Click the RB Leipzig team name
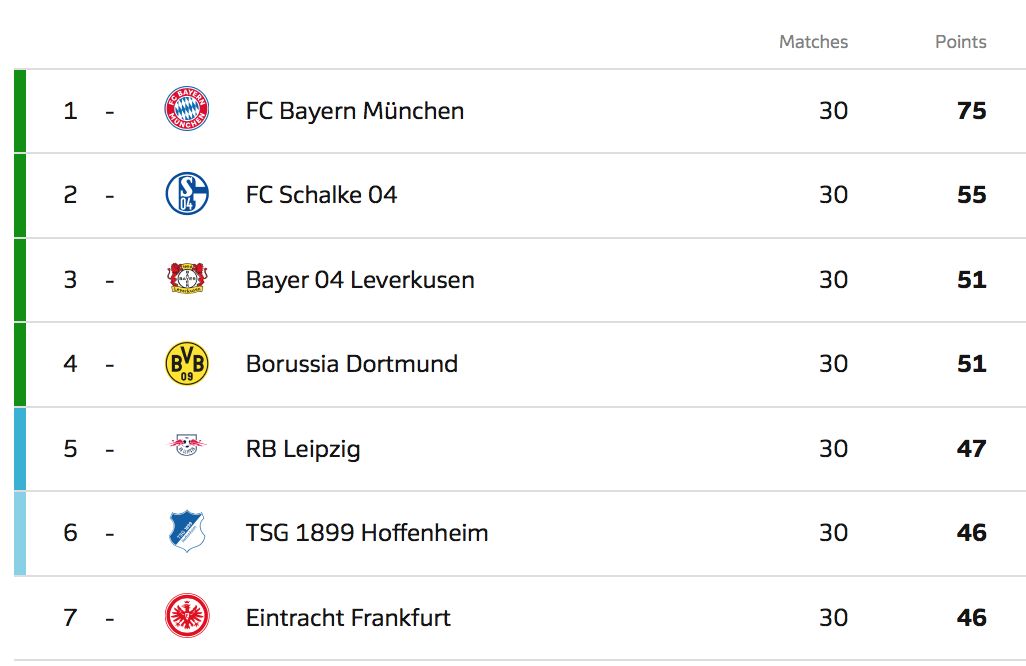This screenshot has width=1026, height=666. [303, 448]
